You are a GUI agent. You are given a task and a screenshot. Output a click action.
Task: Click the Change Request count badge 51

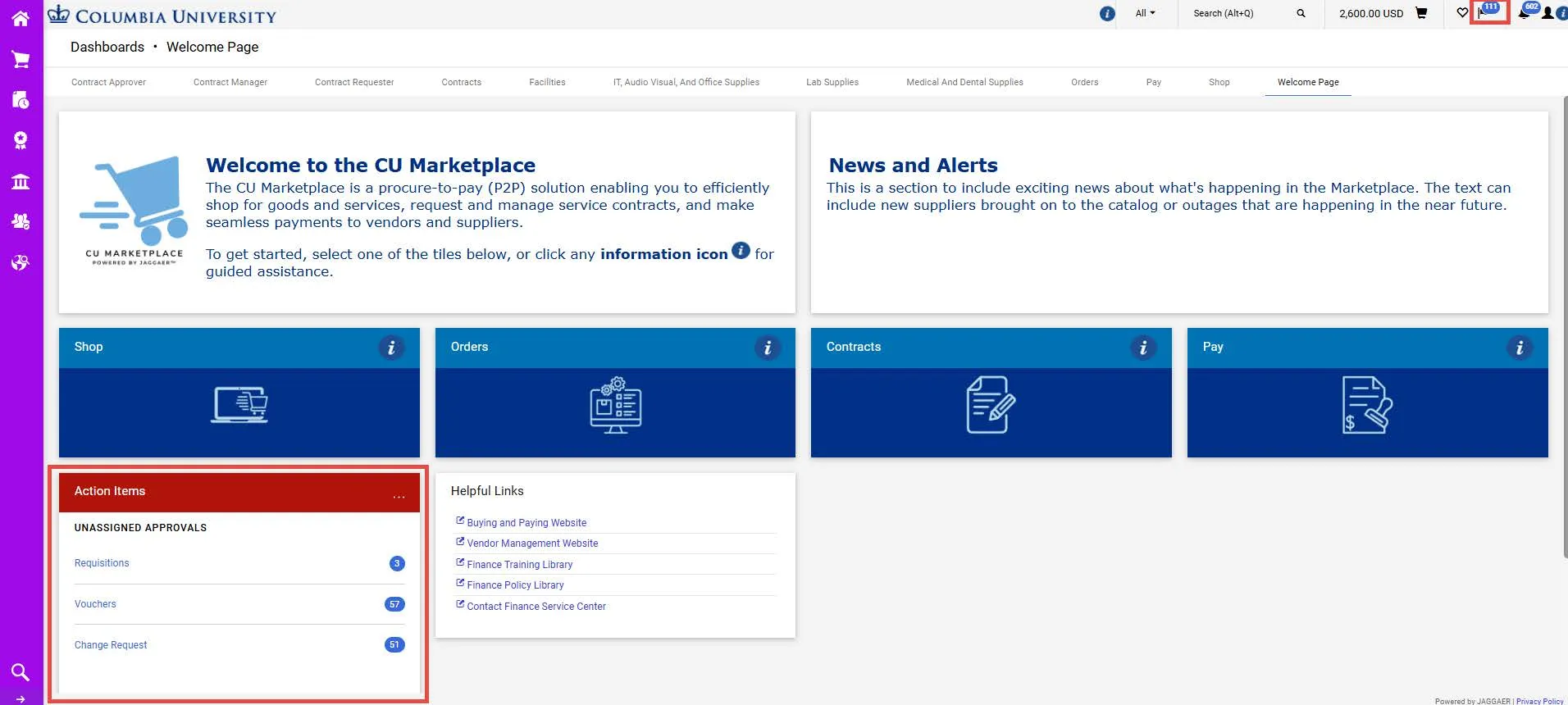(x=394, y=644)
